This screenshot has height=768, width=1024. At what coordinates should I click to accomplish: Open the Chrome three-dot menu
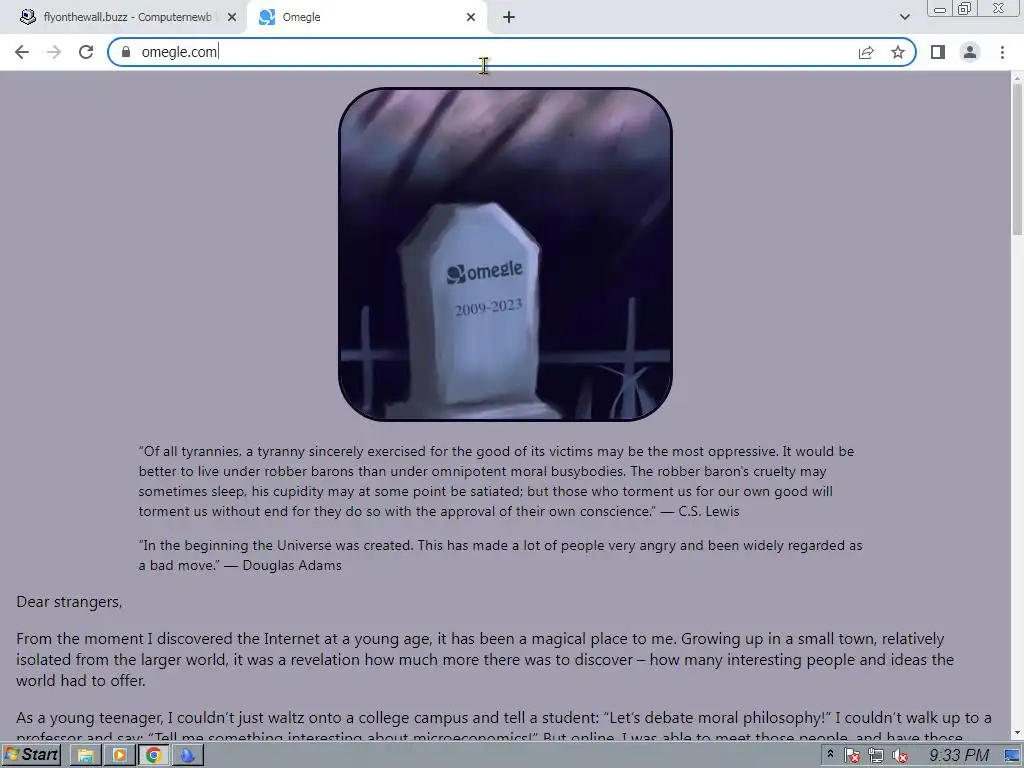coord(1002,52)
